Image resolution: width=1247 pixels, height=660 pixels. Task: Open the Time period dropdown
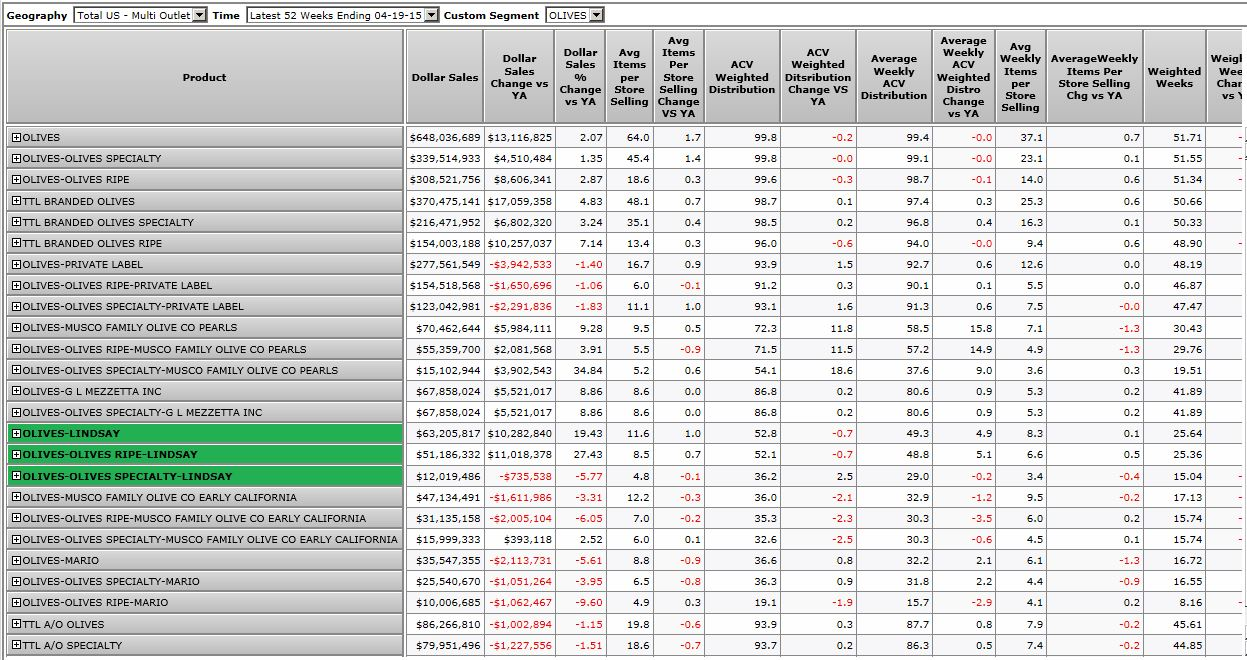tap(430, 15)
